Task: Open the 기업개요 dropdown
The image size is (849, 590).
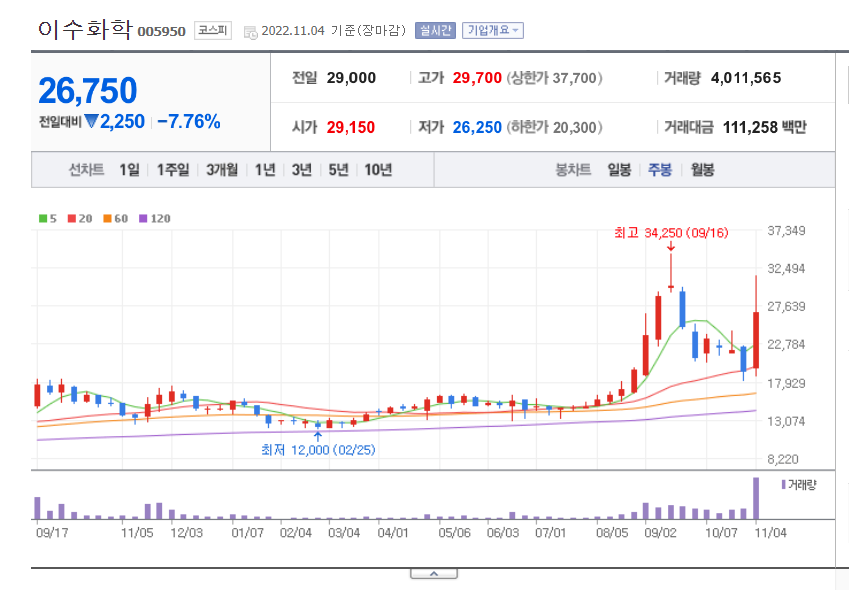Action: (x=493, y=30)
